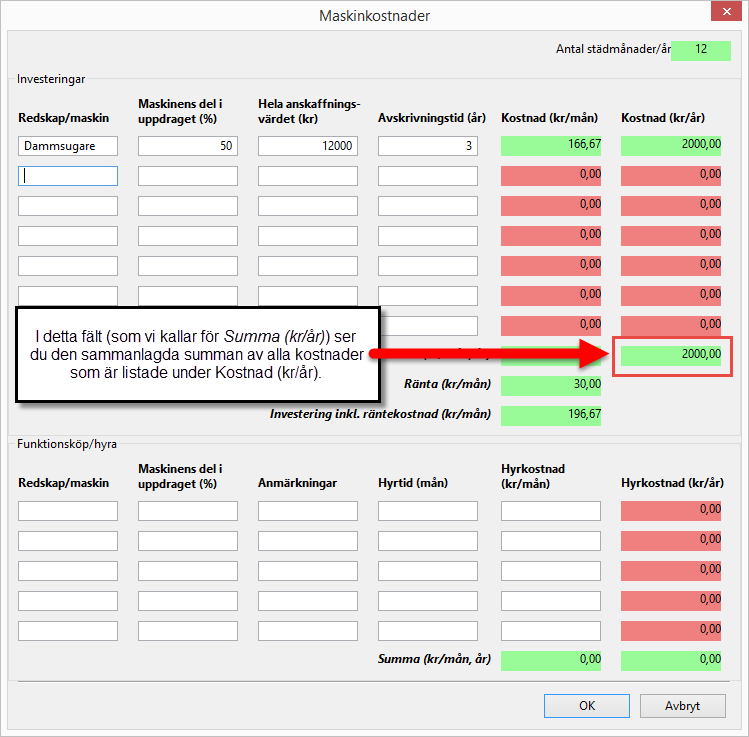Screen dimensions: 749x737
Task: Click the Kostnad (kr/mån) value 166,67
Action: [x=551, y=145]
